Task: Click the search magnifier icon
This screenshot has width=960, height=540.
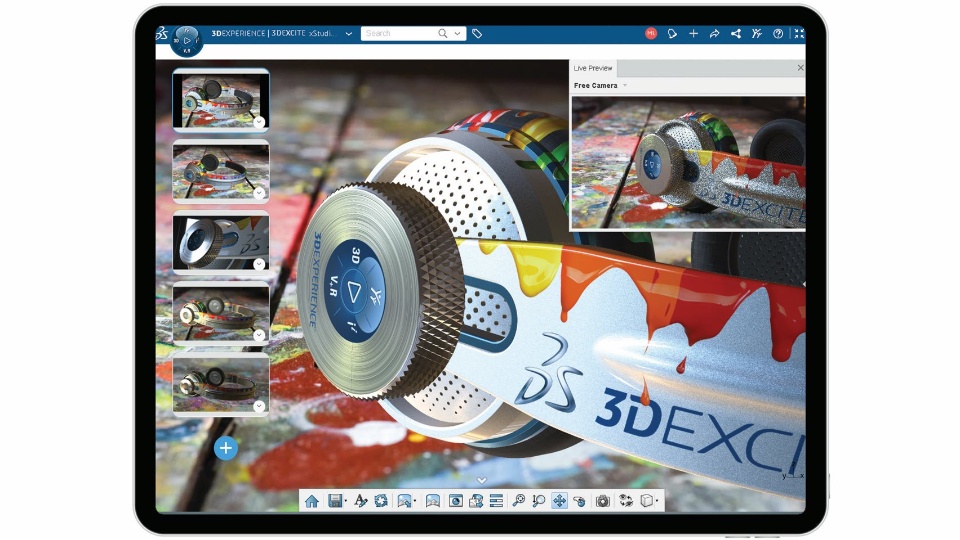Action: pyautogui.click(x=443, y=34)
